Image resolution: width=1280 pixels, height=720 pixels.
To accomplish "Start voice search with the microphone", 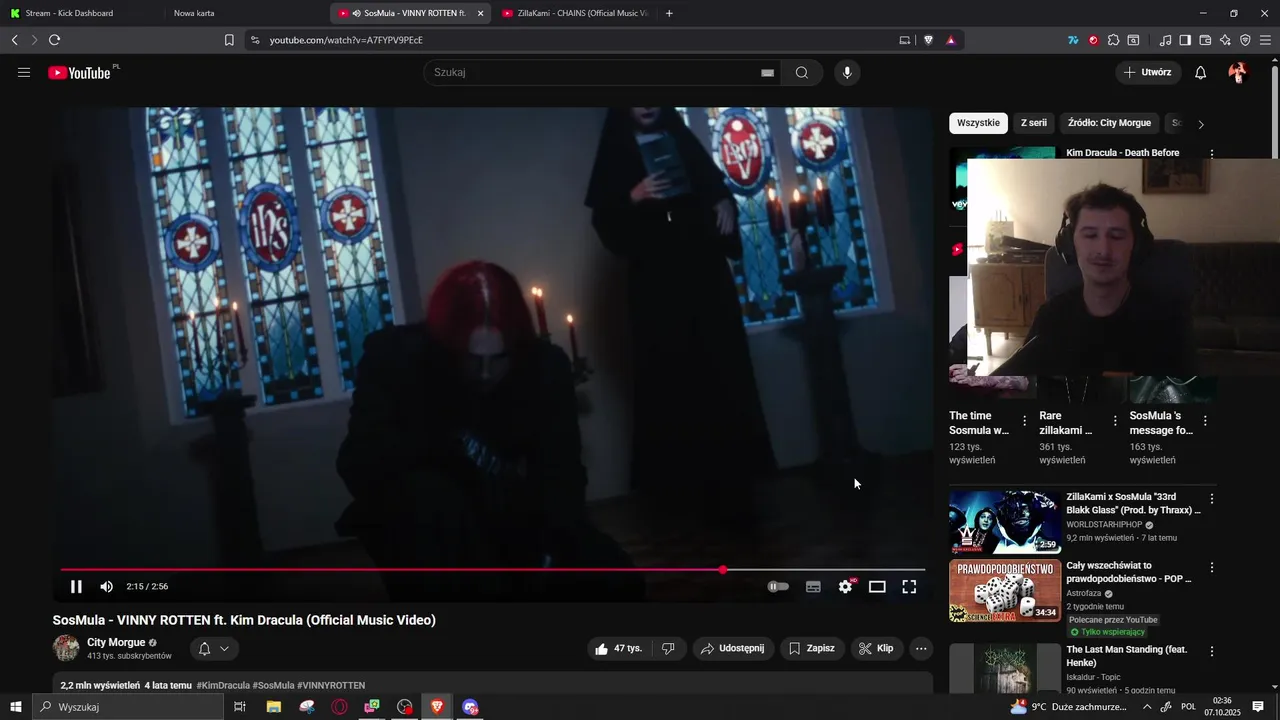I will coord(847,73).
